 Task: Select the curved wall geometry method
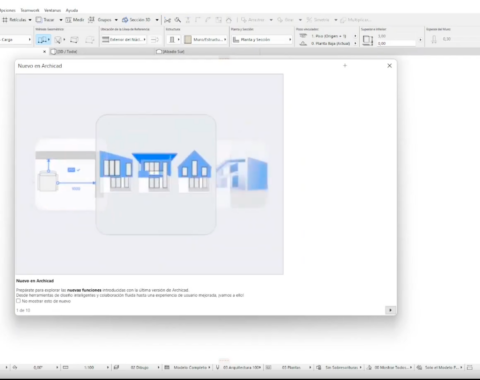click(x=59, y=40)
